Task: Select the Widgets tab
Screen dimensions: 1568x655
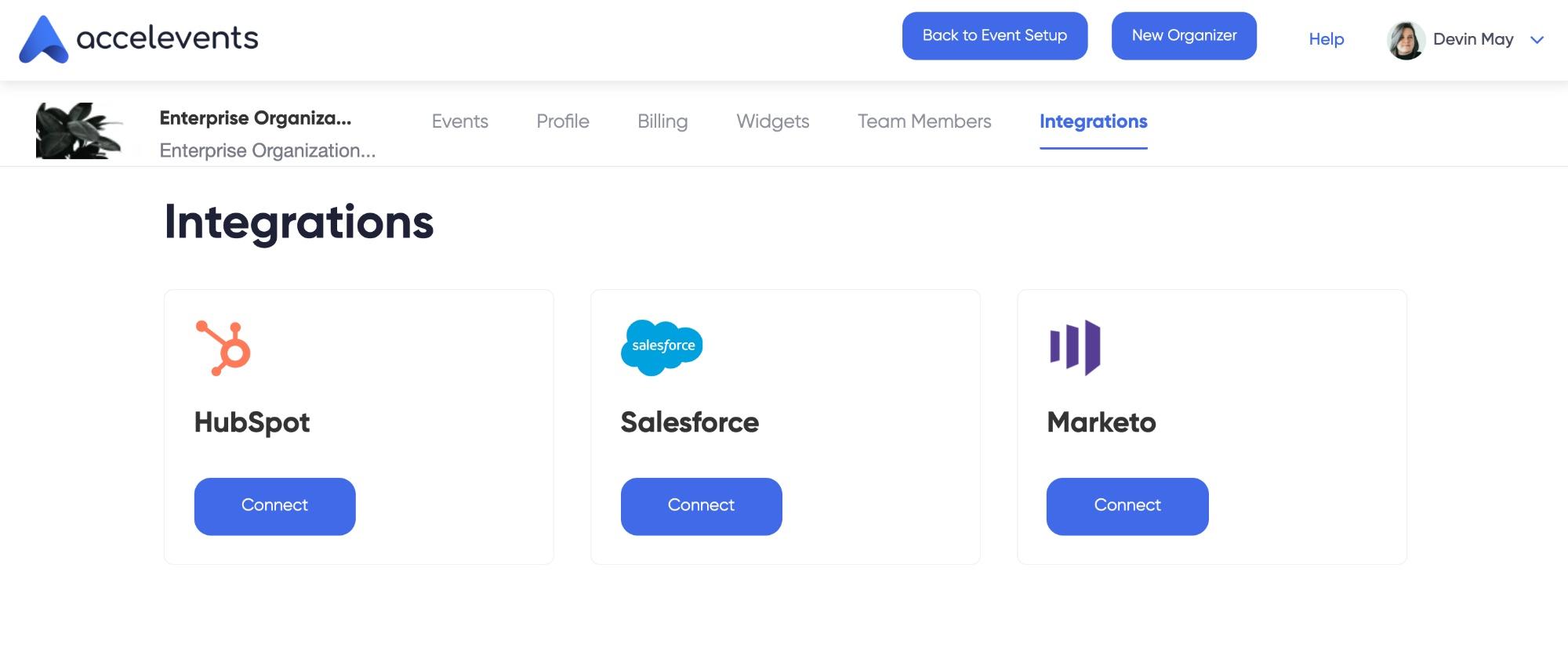Action: coord(772,122)
